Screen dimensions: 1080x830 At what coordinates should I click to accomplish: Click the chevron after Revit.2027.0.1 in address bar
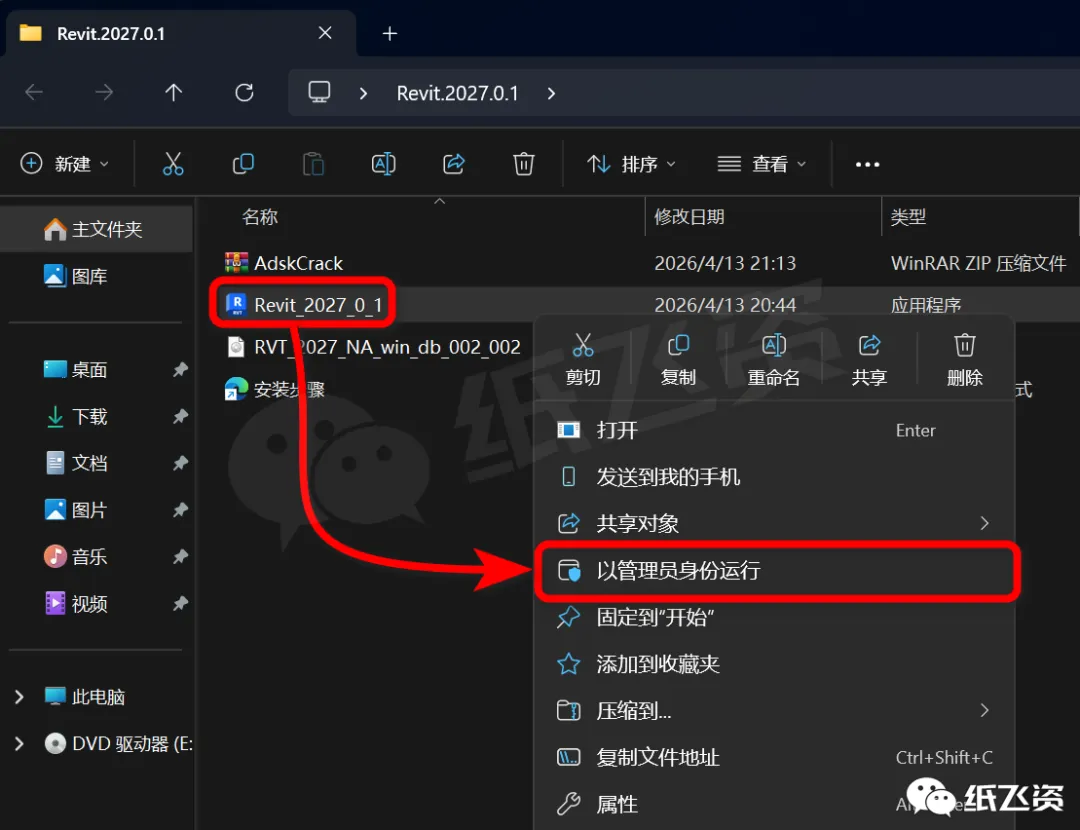pyautogui.click(x=551, y=93)
